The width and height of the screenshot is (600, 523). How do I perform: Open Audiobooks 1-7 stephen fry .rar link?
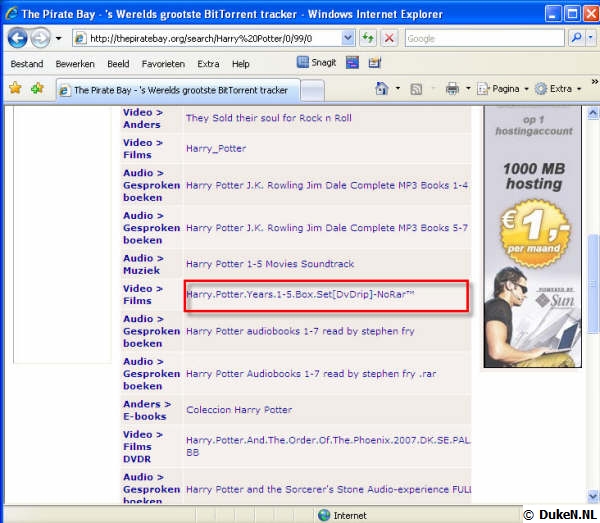tap(311, 373)
